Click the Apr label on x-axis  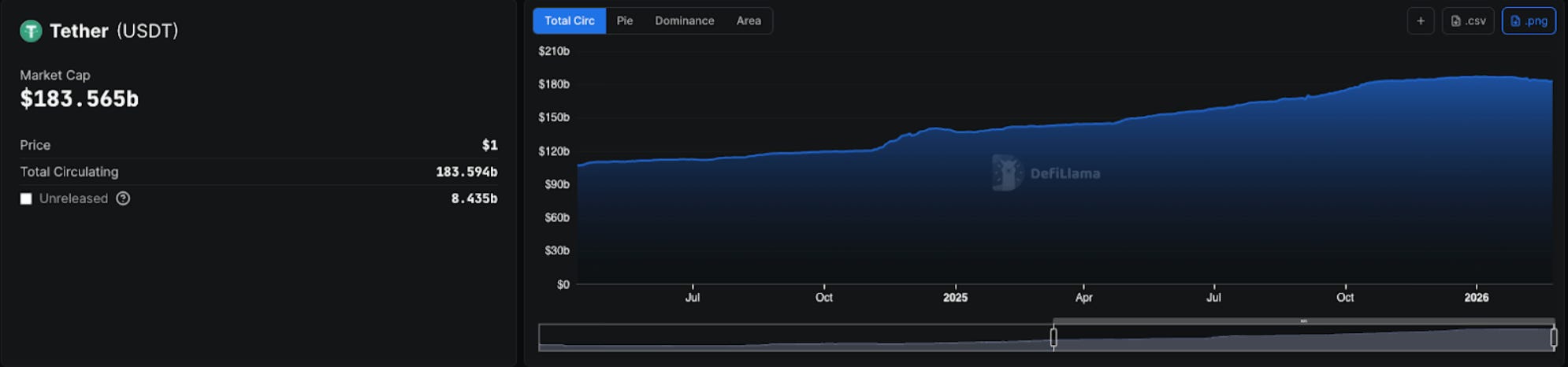(1084, 298)
